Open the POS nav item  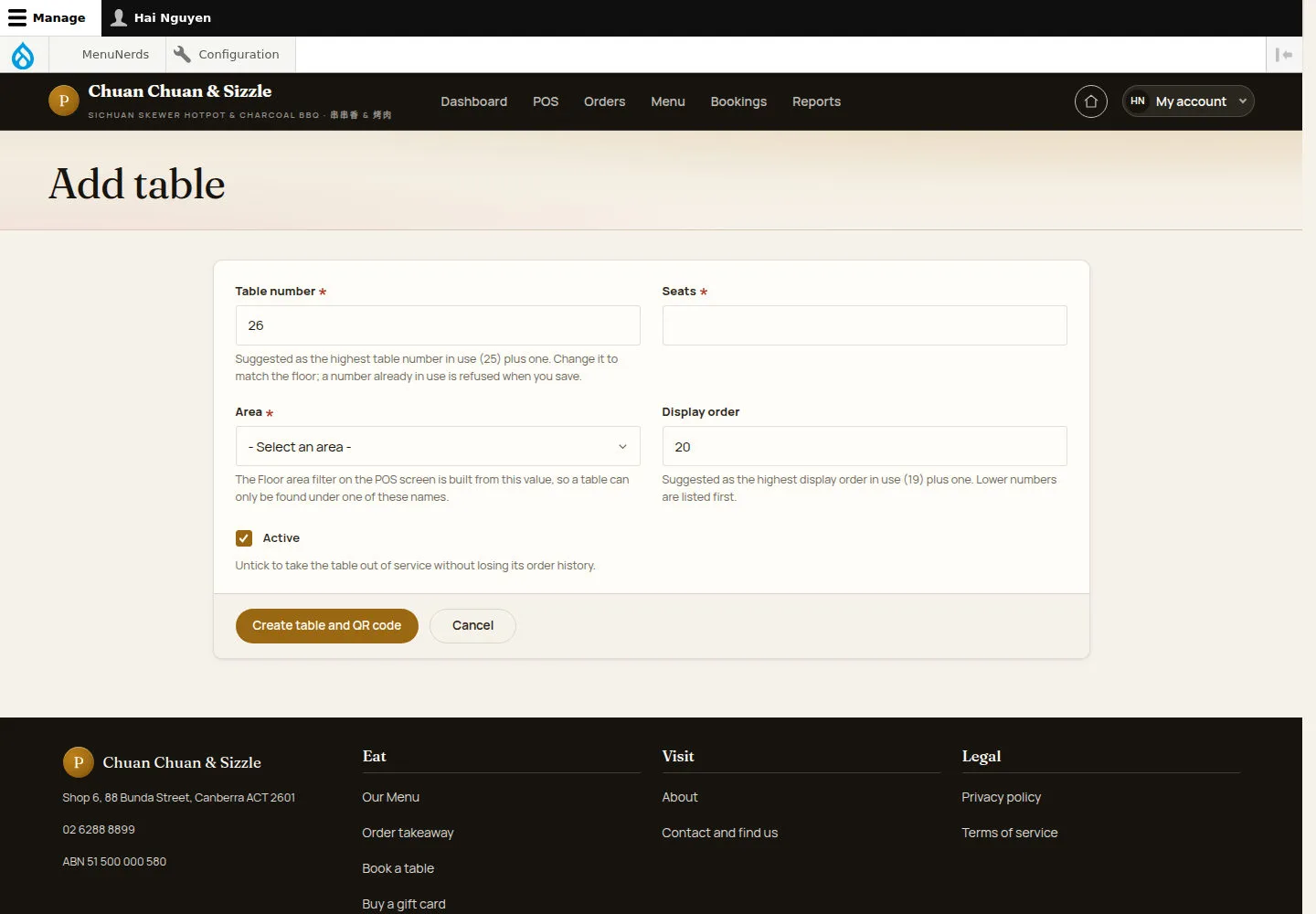click(546, 101)
